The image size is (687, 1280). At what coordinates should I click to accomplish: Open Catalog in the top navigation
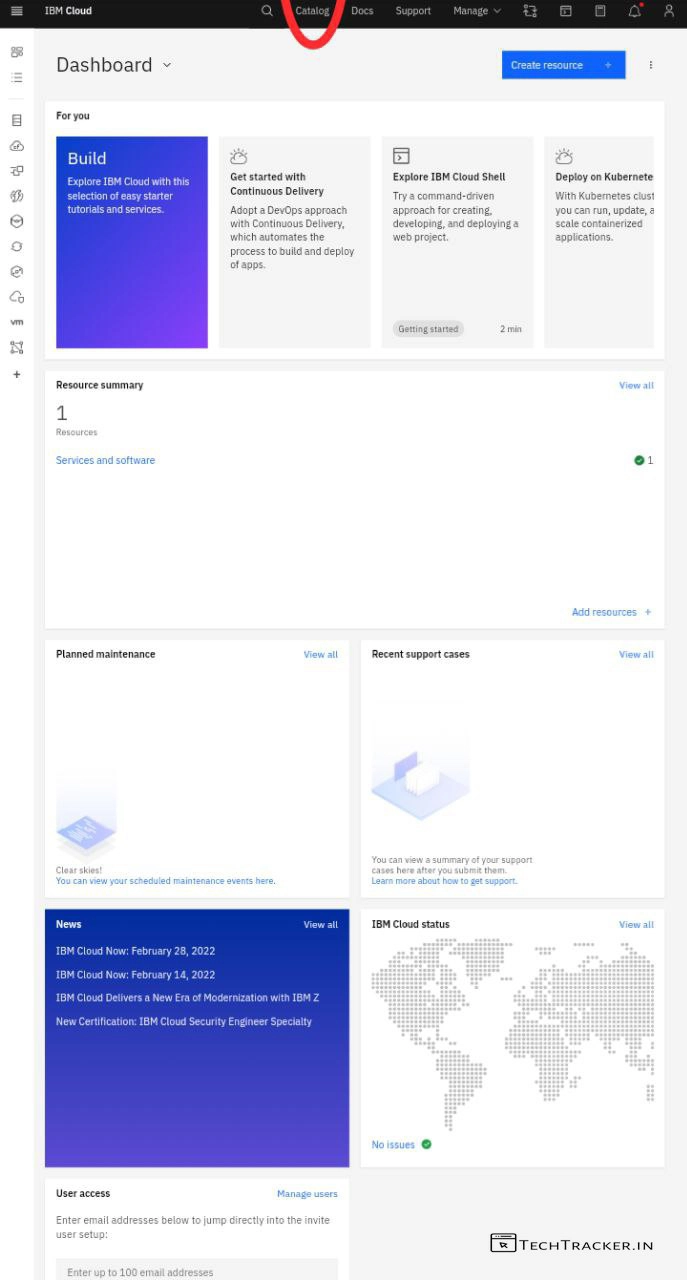(312, 11)
